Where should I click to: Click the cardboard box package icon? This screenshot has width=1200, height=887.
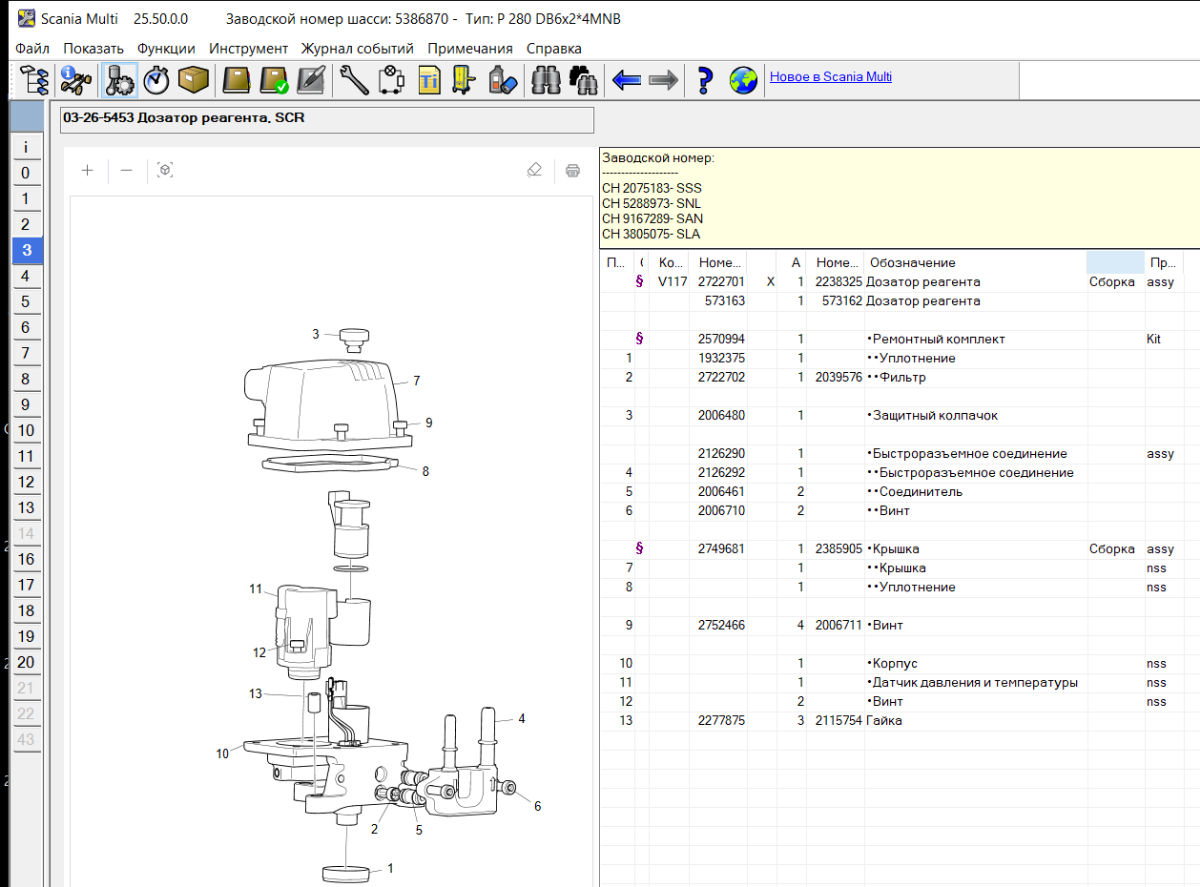pos(192,79)
